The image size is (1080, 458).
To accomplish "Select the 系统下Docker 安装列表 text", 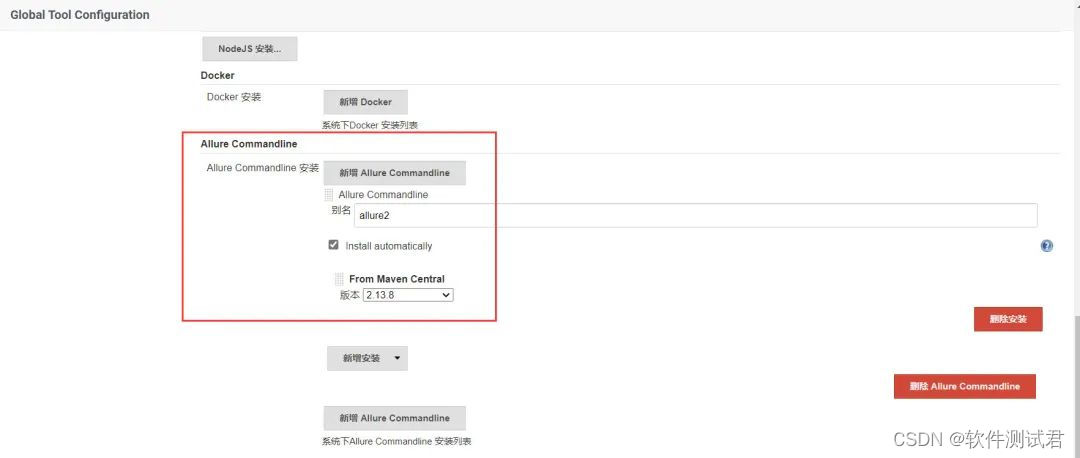I will tap(370, 125).
